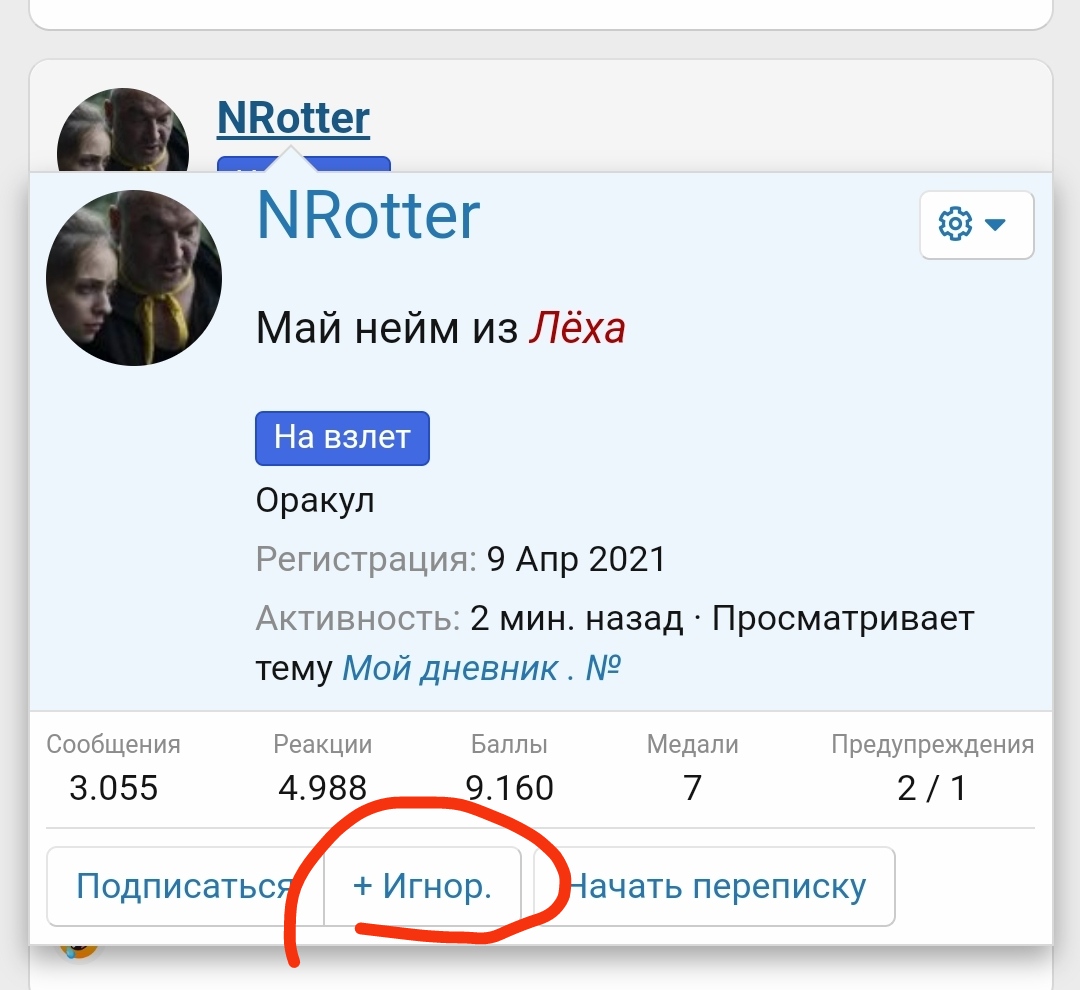Image resolution: width=1080 pixels, height=990 pixels.
Task: Select the activity text 2 мин. назад
Action: 577,618
